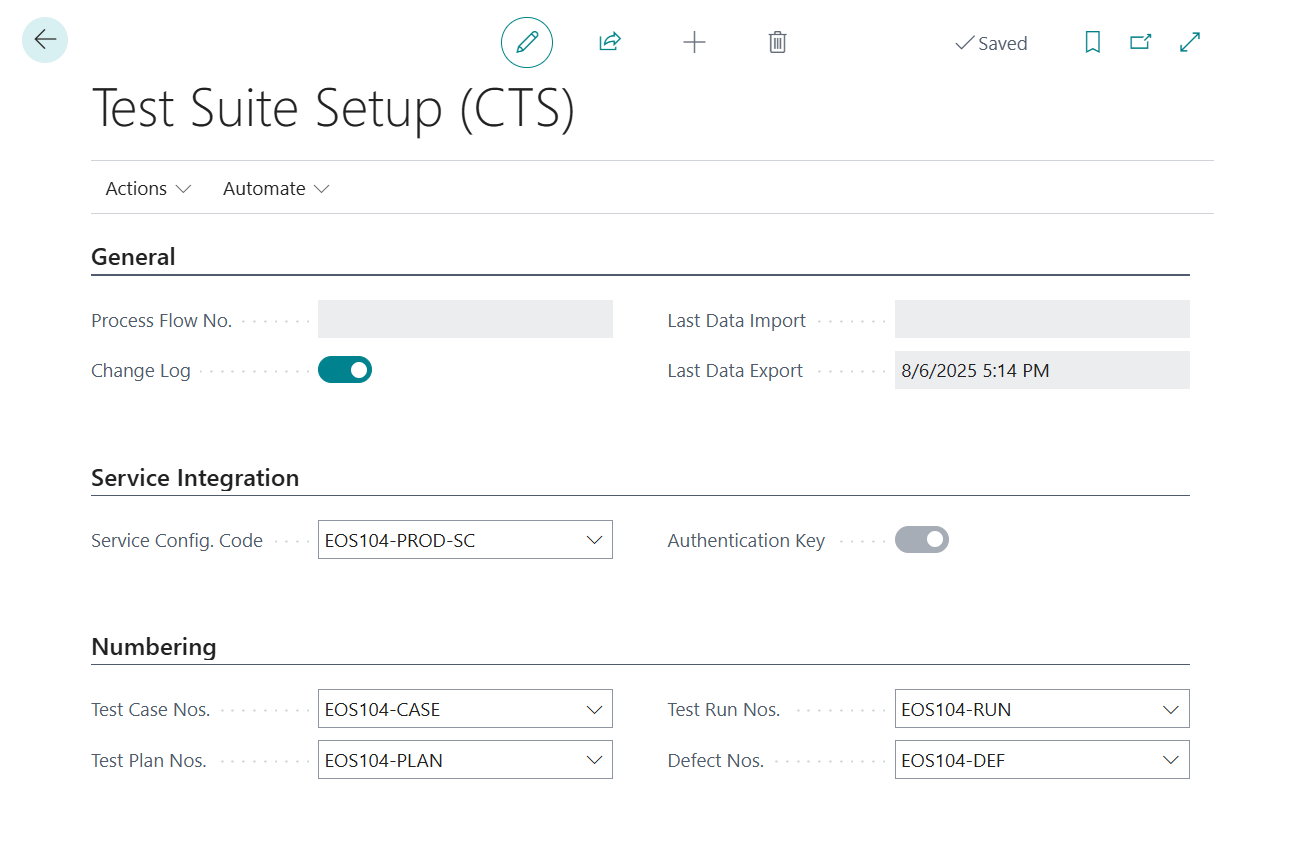The image size is (1299, 864).
Task: Create new record with plus icon
Action: point(694,42)
